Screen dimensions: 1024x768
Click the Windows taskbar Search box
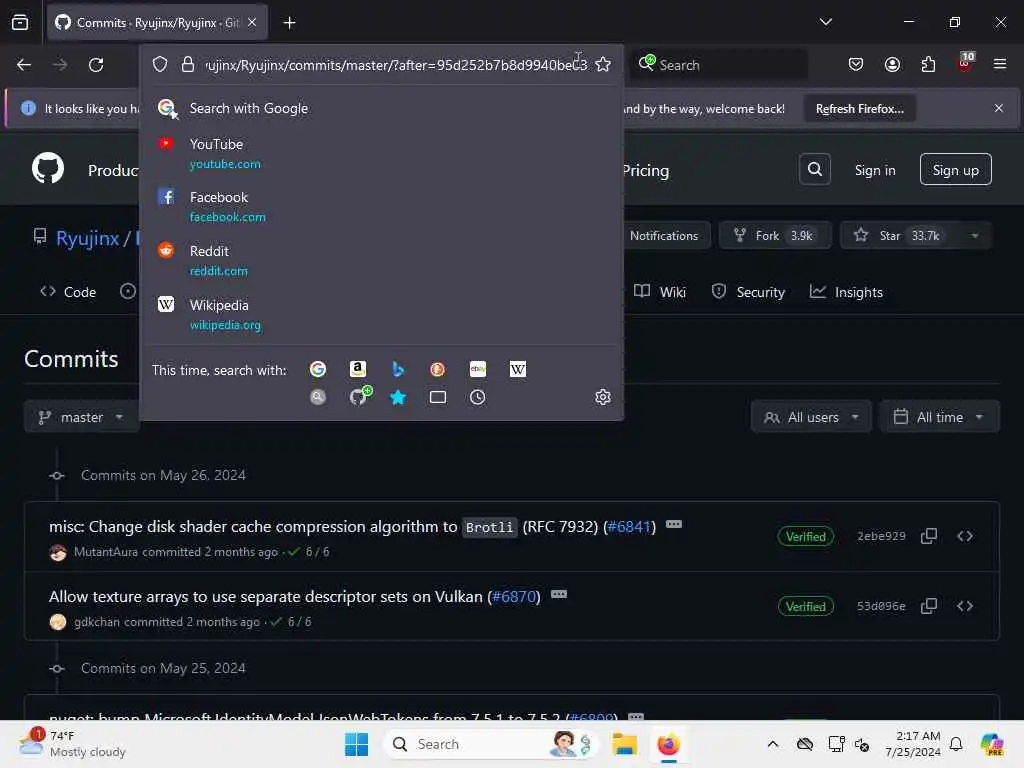click(490, 744)
